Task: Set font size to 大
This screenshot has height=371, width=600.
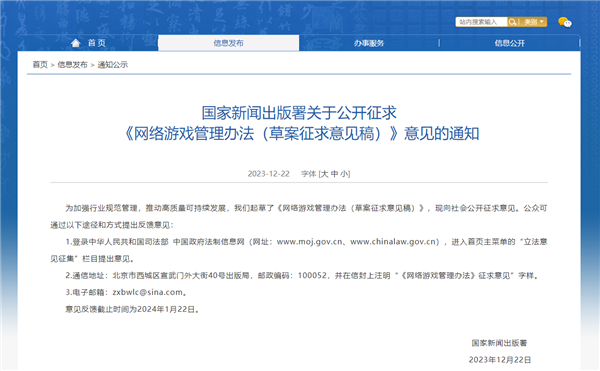Action: pyautogui.click(x=324, y=174)
